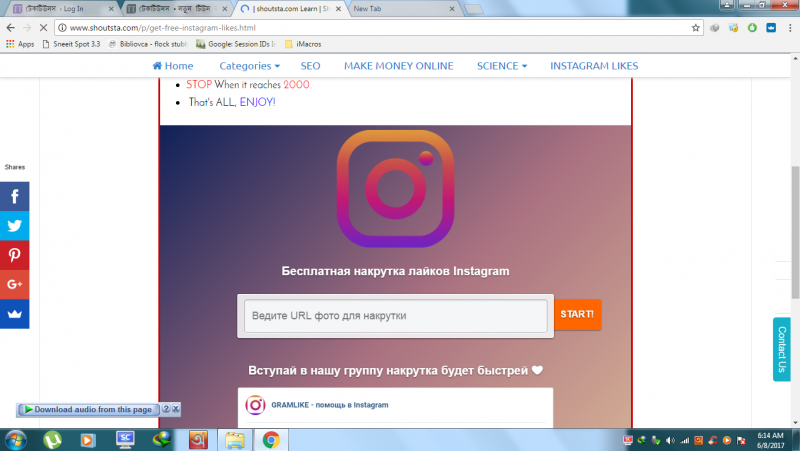Screen dimensions: 800x451
Task: Click the green circular extension icon
Action: tap(752, 28)
